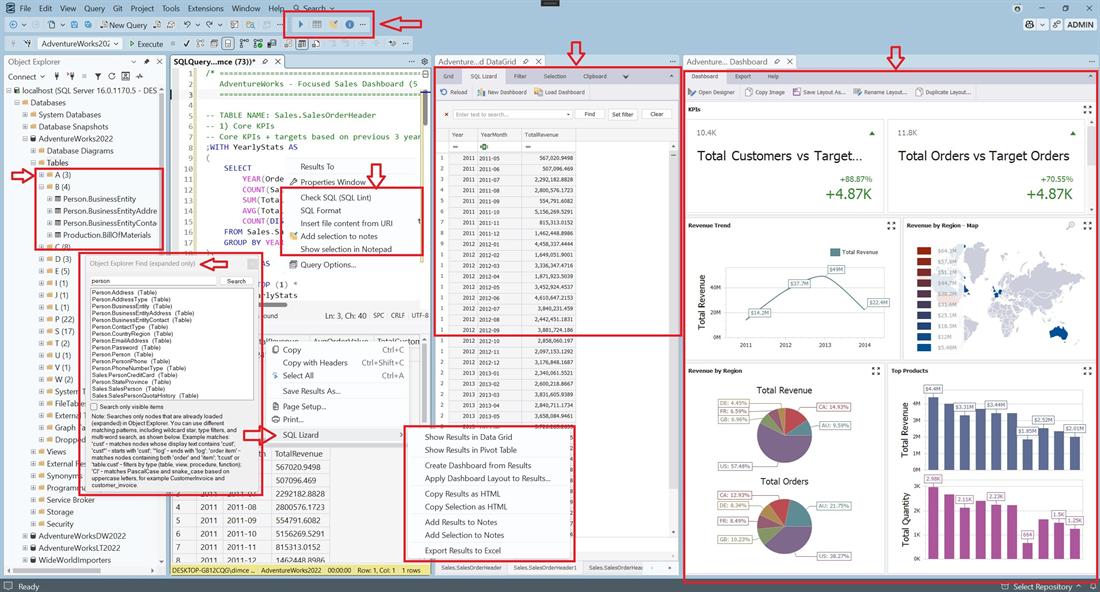The image size is (1100, 592).
Task: Expand the System Databases node
Action: tap(25, 115)
